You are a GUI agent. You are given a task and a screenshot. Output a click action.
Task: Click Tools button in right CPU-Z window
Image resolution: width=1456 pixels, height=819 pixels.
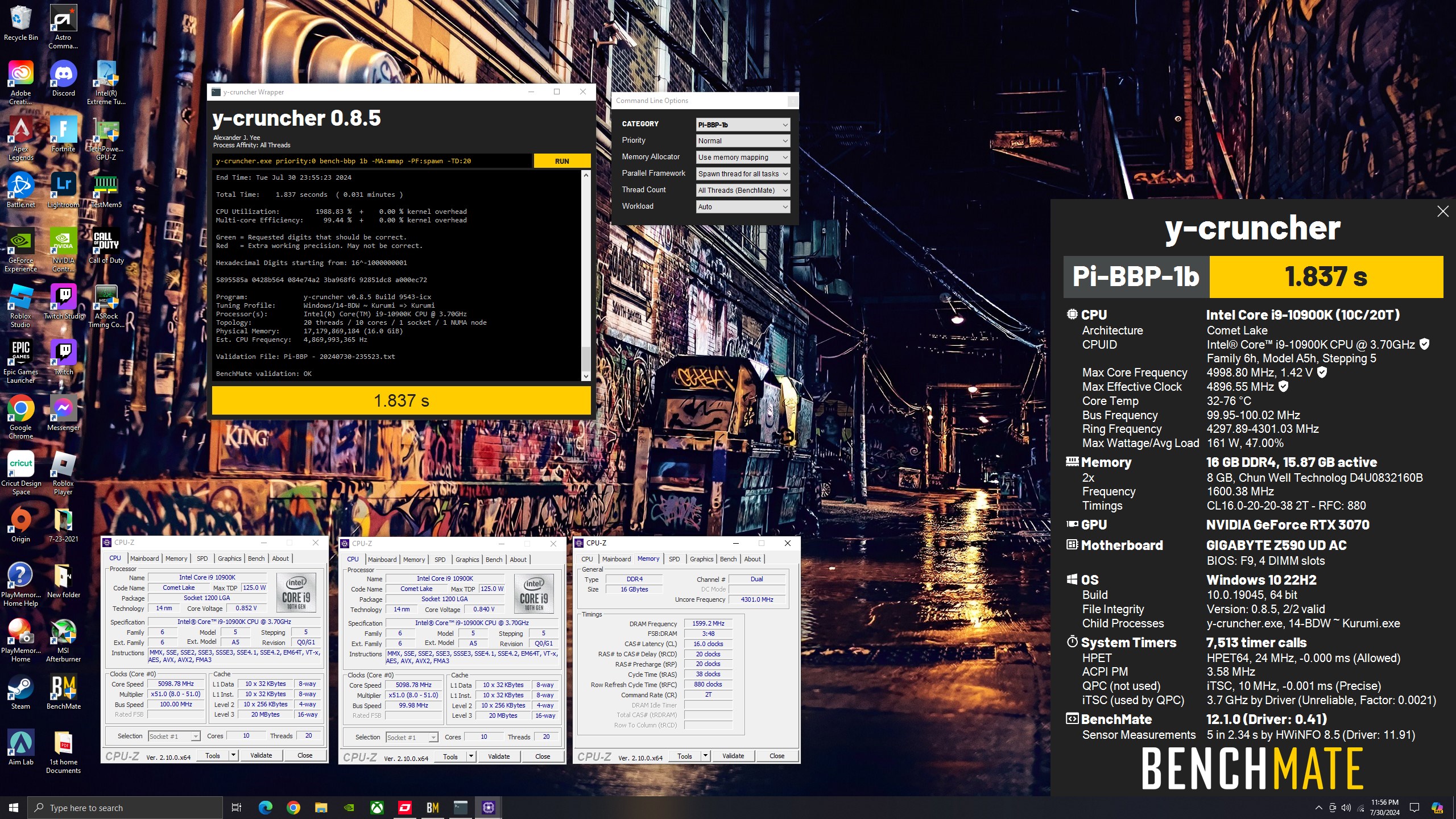[685, 756]
